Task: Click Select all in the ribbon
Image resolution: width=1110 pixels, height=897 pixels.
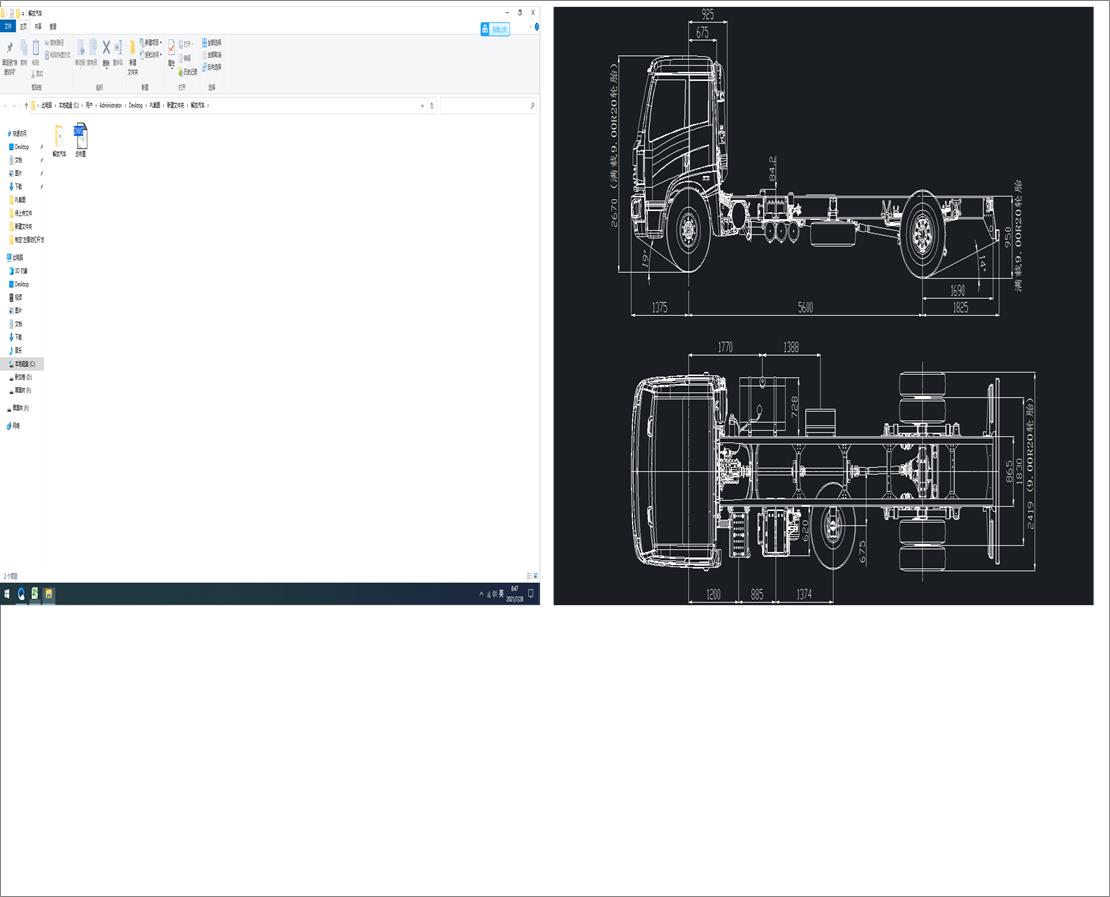Action: click(x=212, y=42)
